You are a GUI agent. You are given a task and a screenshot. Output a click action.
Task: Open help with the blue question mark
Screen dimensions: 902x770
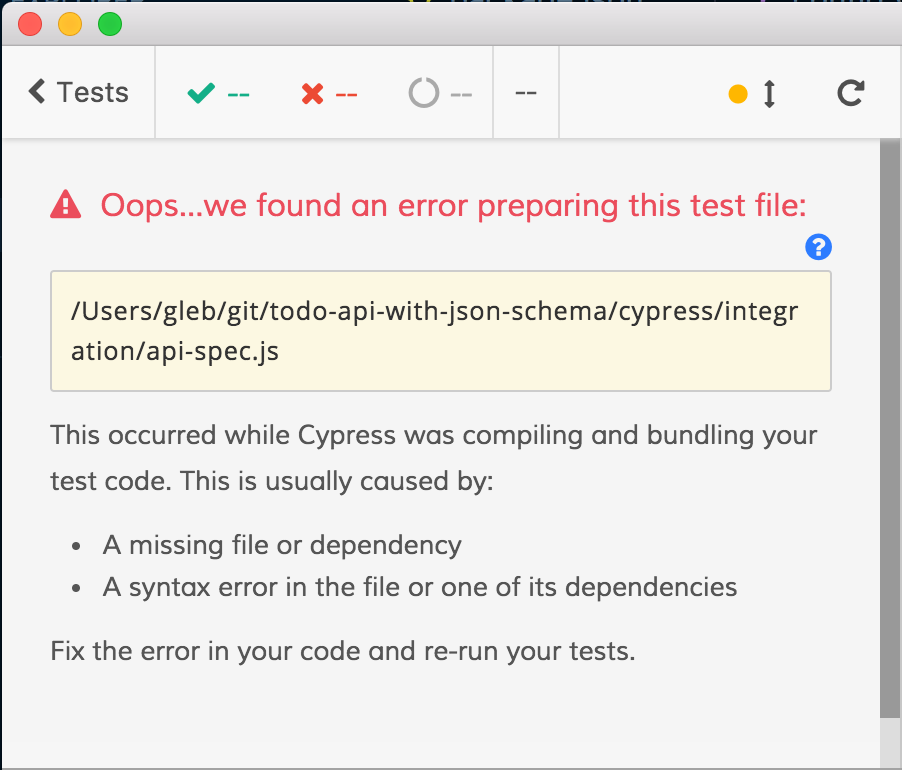(x=818, y=247)
